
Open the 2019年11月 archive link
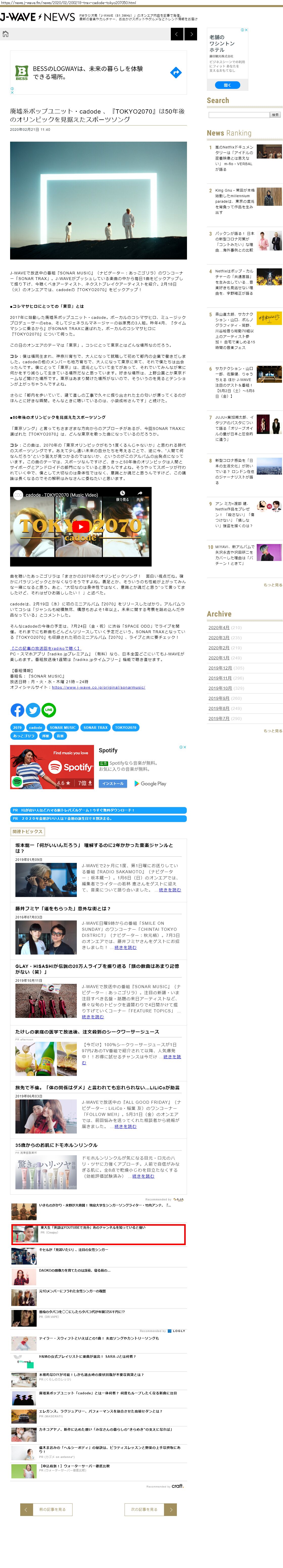tap(220, 678)
